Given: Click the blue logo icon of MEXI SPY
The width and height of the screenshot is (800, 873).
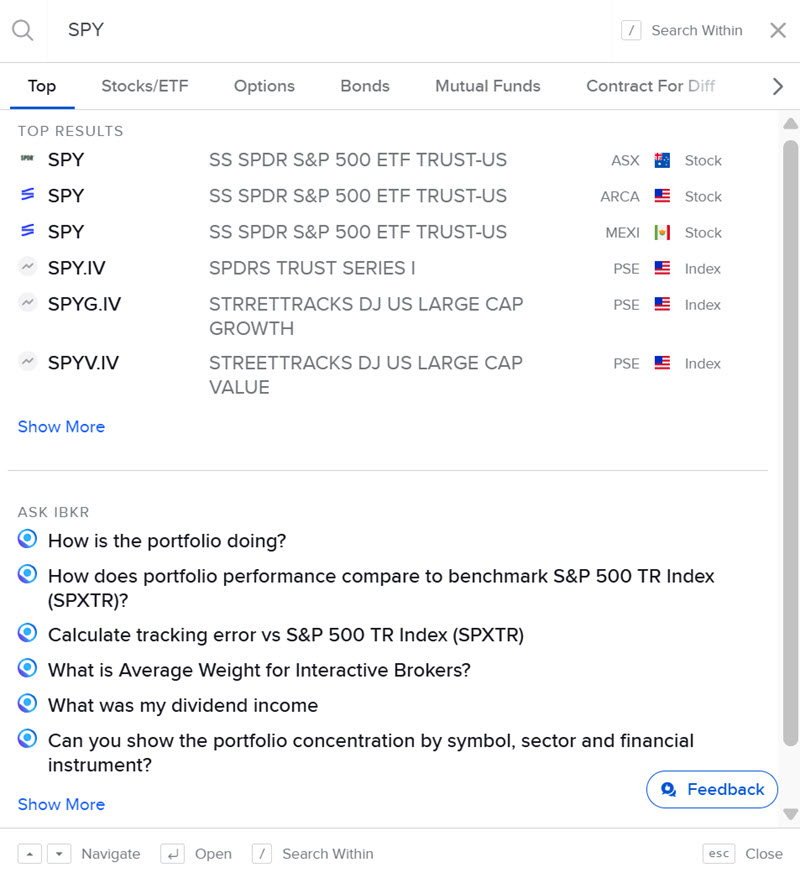Looking at the screenshot, I should pyautogui.click(x=27, y=230).
